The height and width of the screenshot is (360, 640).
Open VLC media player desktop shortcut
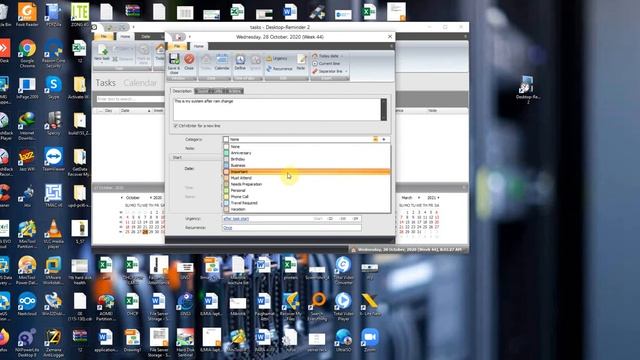[53, 233]
